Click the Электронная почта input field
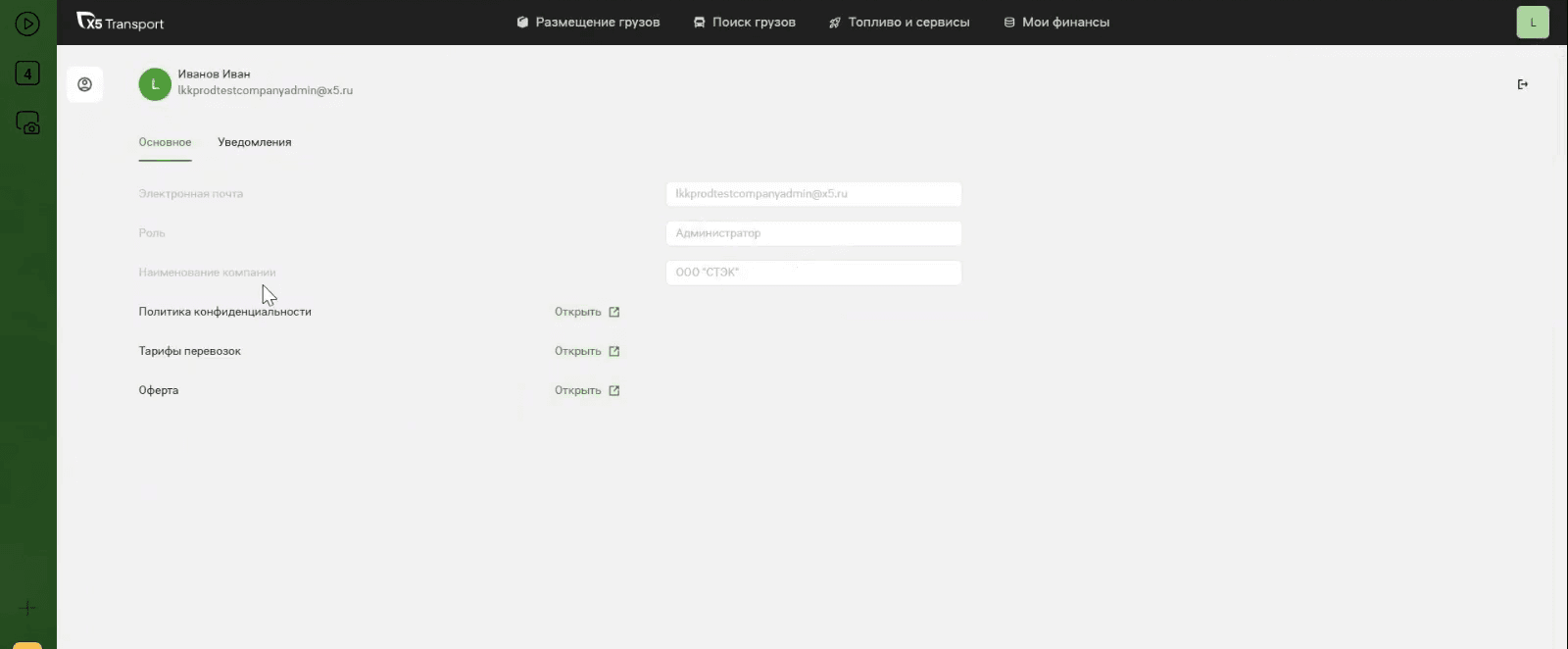Image resolution: width=1568 pixels, height=649 pixels. pos(813,194)
